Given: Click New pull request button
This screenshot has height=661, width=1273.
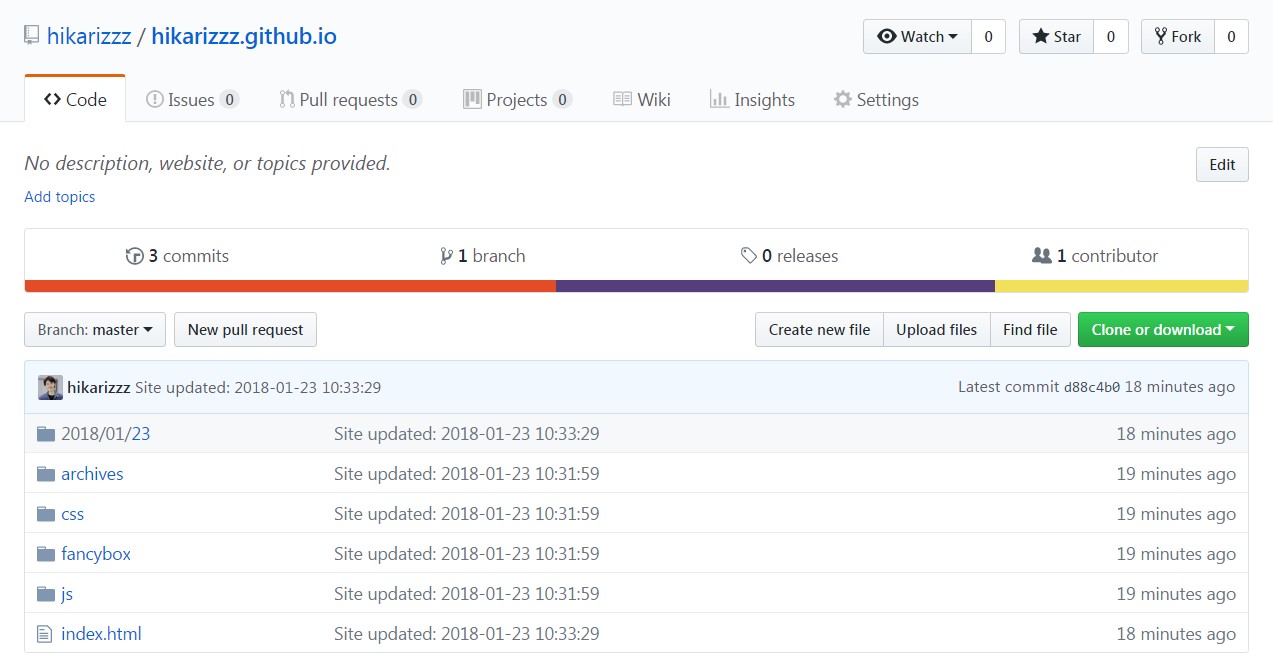Looking at the screenshot, I should pos(245,329).
